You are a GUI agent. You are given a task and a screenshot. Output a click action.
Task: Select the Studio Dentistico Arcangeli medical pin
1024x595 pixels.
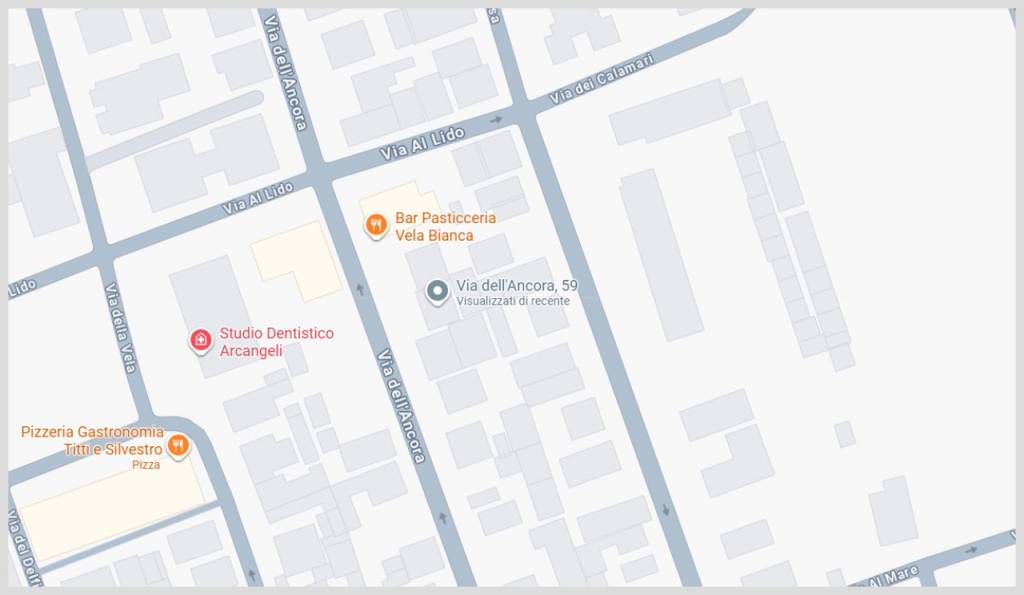(200, 340)
